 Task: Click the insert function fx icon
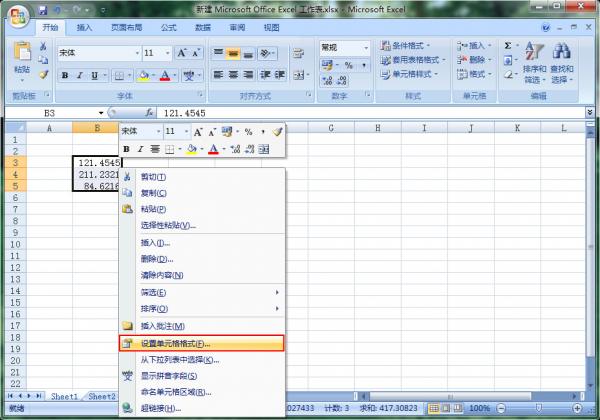pos(149,113)
